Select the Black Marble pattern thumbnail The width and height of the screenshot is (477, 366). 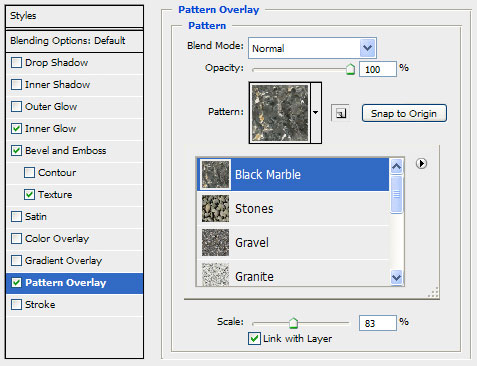[x=215, y=174]
